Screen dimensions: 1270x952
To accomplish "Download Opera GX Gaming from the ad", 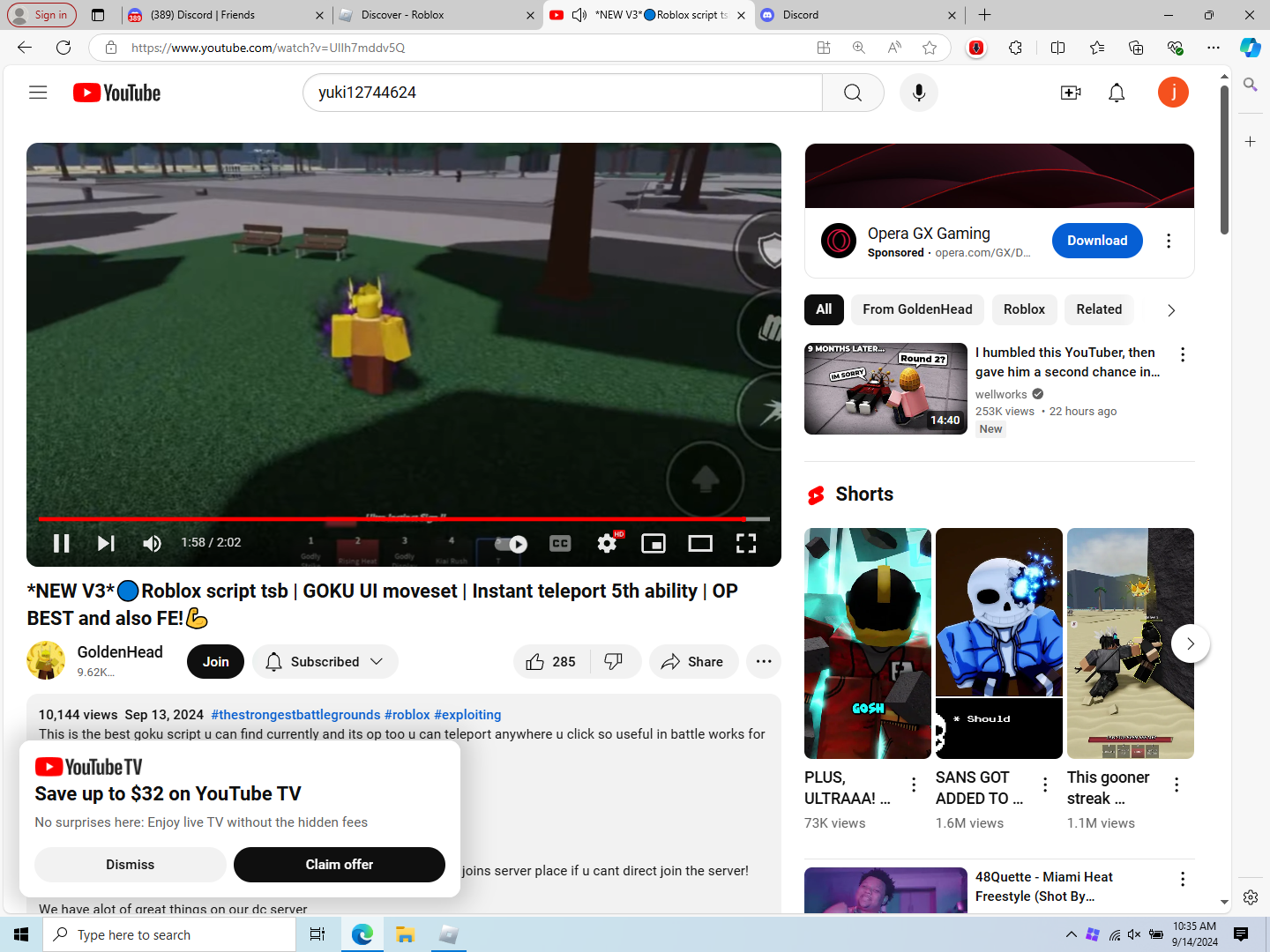I will coord(1097,241).
